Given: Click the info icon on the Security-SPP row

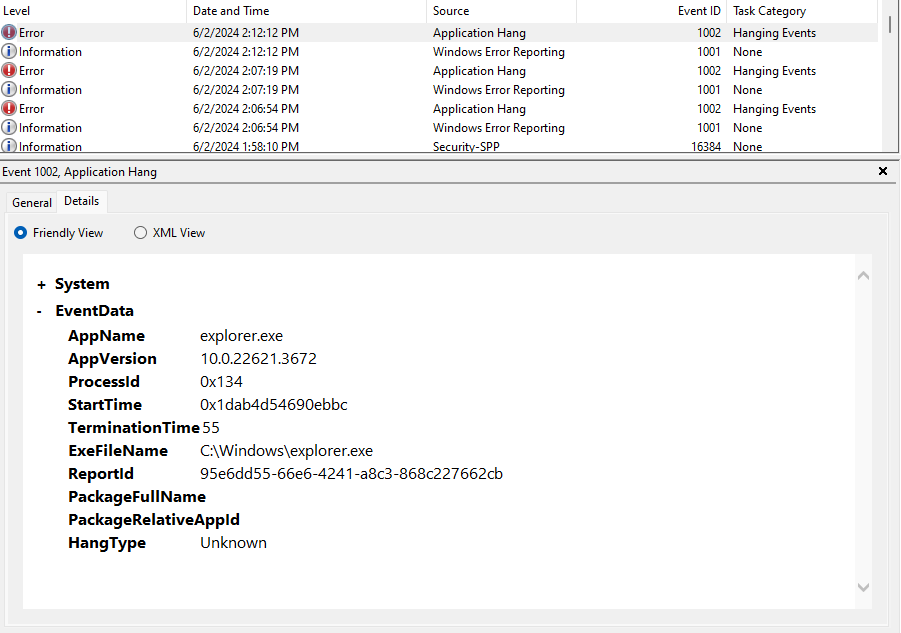Looking at the screenshot, I should (9, 145).
